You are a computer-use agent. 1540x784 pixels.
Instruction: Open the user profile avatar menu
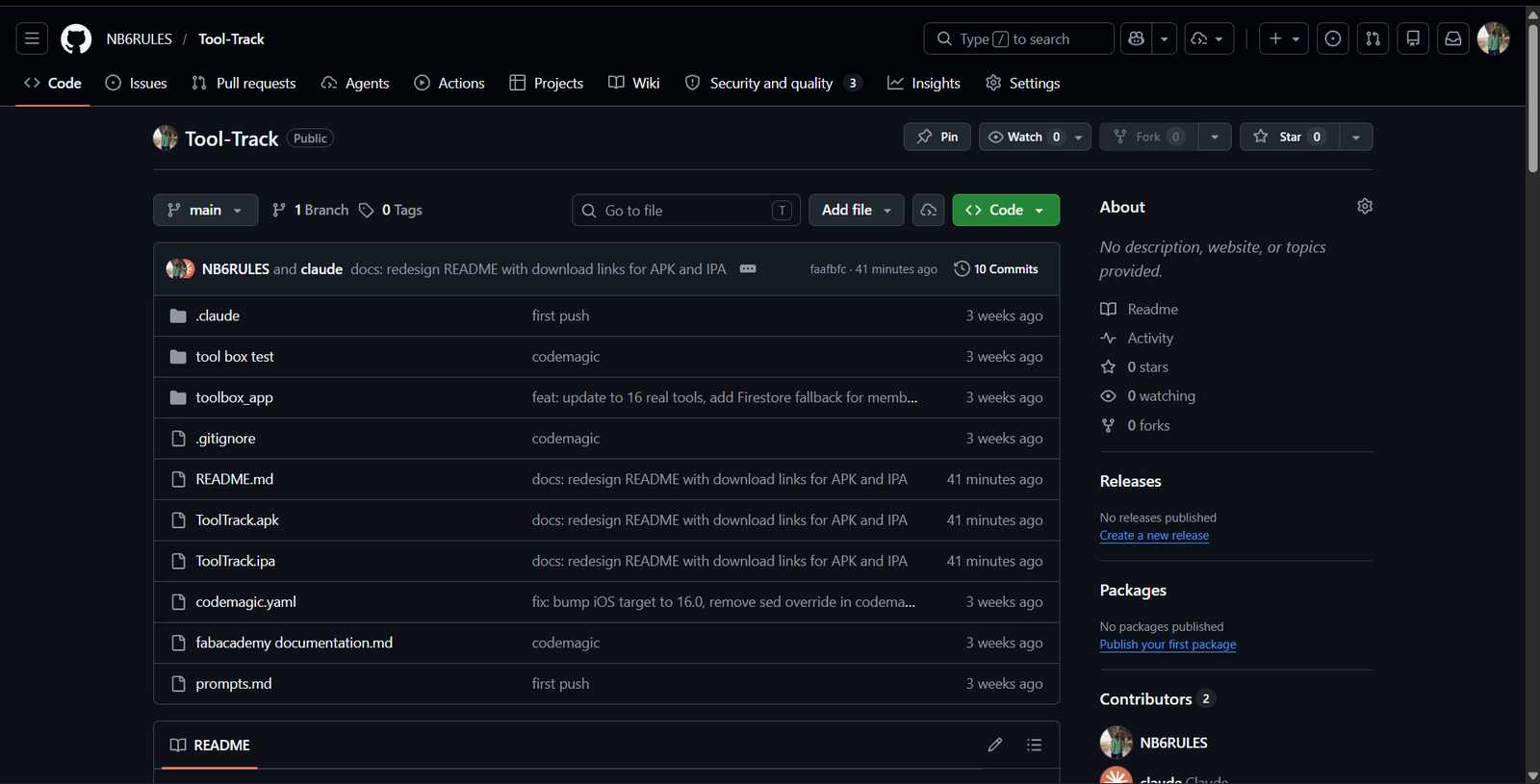(1494, 38)
